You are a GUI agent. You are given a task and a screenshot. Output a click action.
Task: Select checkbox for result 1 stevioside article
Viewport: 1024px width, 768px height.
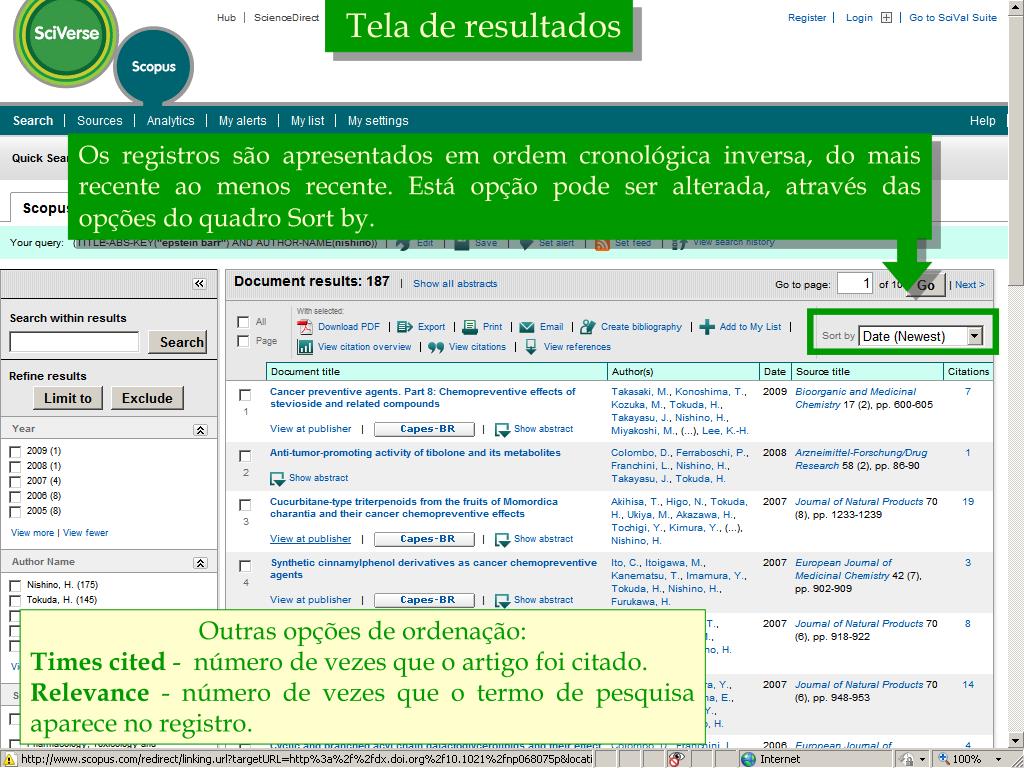click(245, 395)
